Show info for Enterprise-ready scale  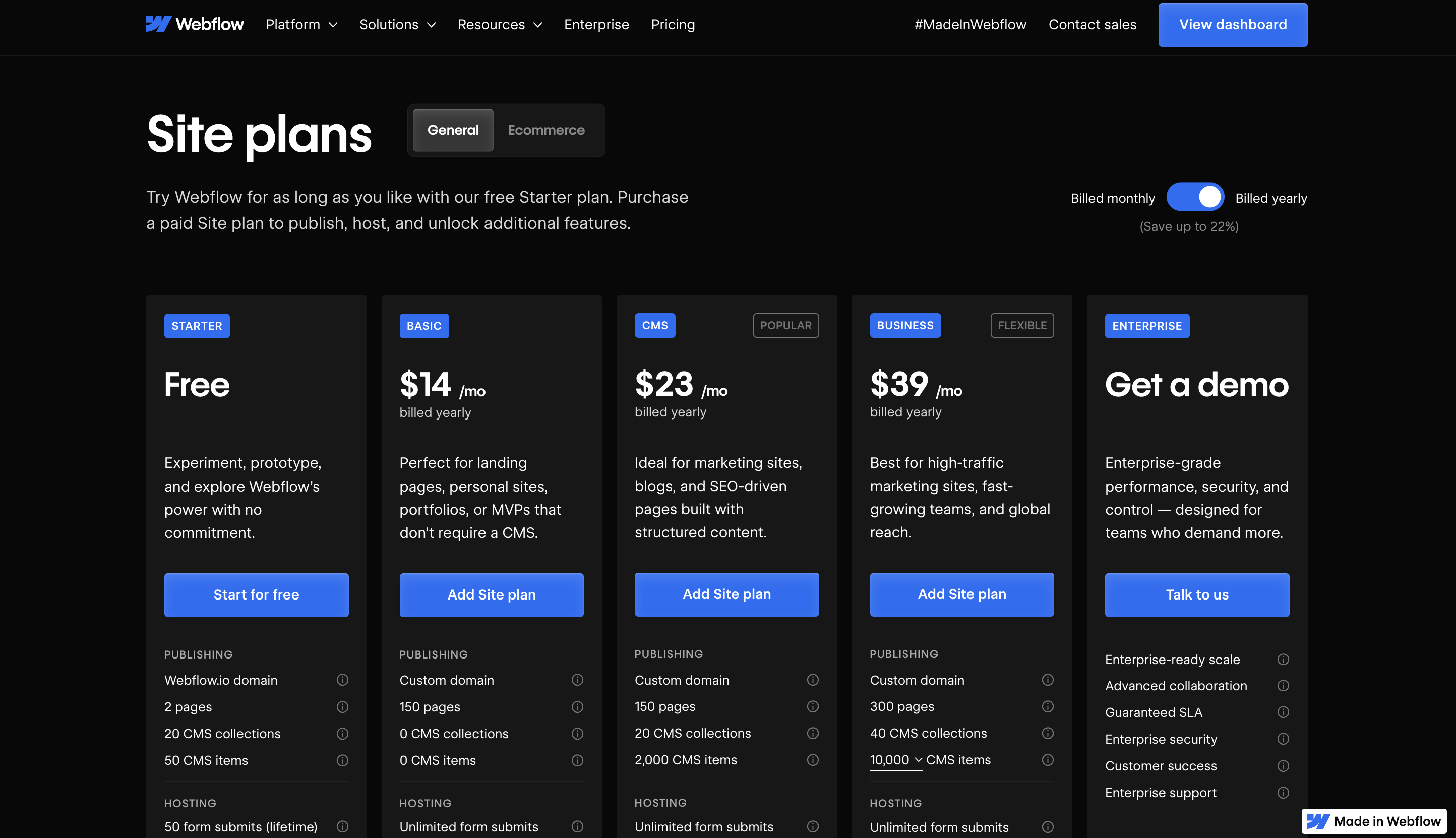[x=1283, y=659]
